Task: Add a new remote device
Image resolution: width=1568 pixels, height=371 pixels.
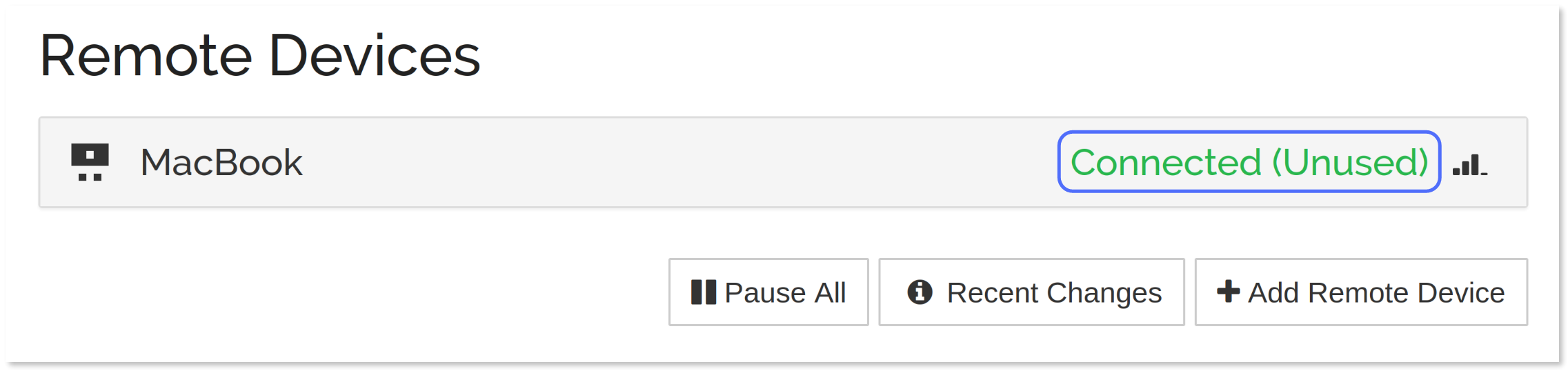Action: tap(1360, 292)
